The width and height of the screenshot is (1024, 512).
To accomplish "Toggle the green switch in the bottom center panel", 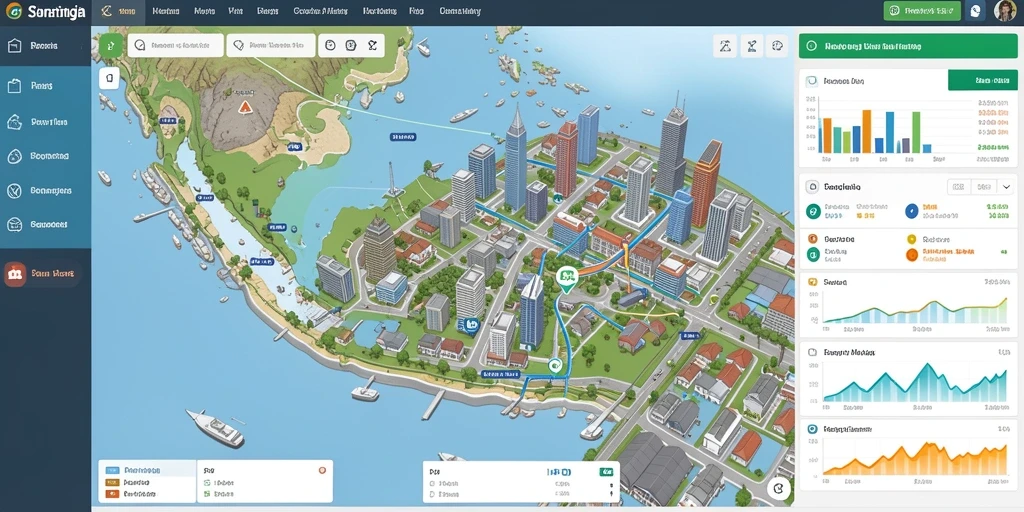I will [x=607, y=471].
